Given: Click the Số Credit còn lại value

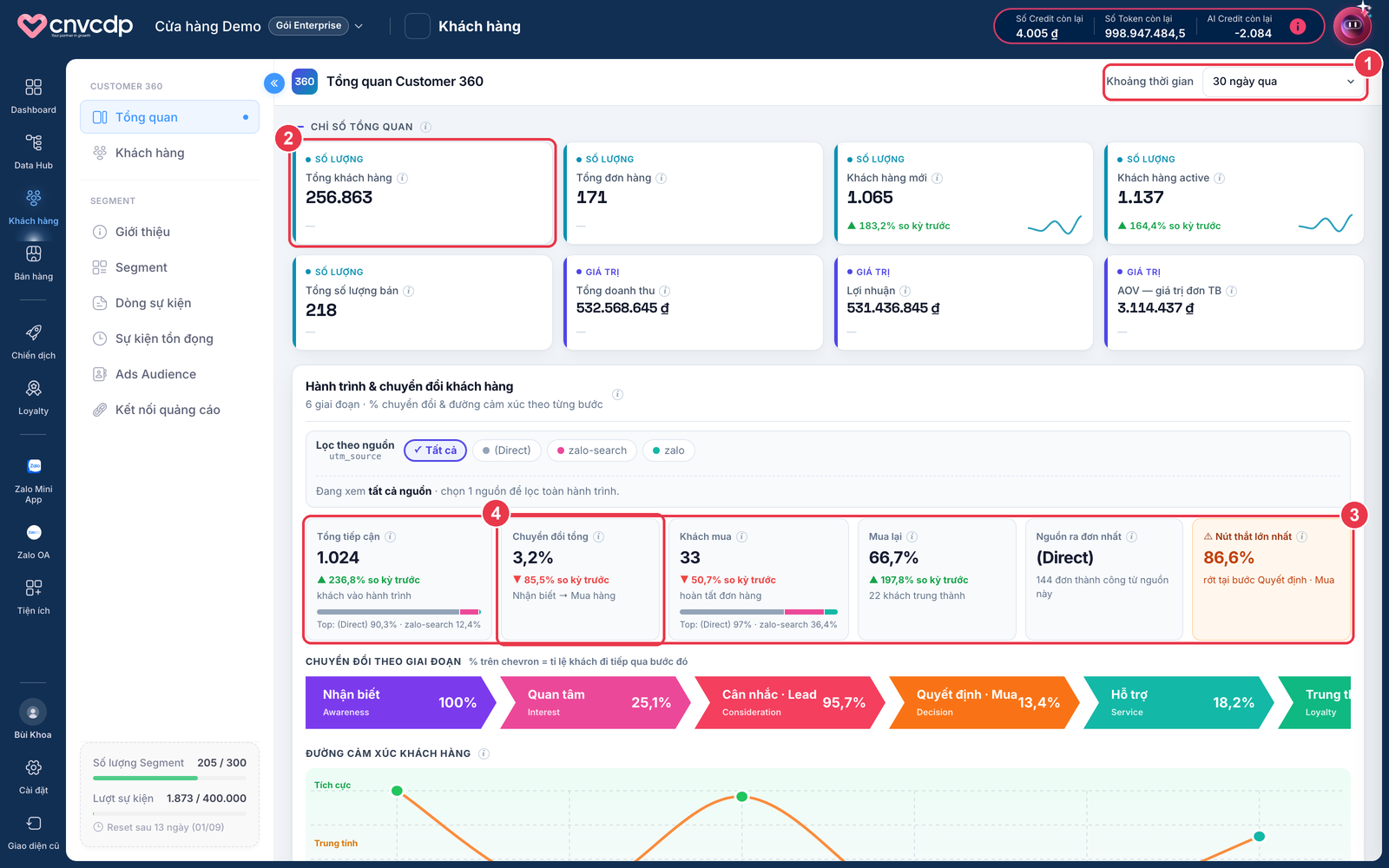Looking at the screenshot, I should [1037, 33].
